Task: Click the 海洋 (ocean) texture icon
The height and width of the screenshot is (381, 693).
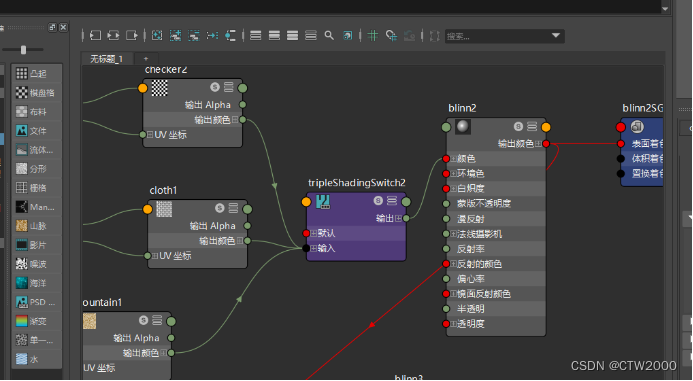Action: point(22,282)
